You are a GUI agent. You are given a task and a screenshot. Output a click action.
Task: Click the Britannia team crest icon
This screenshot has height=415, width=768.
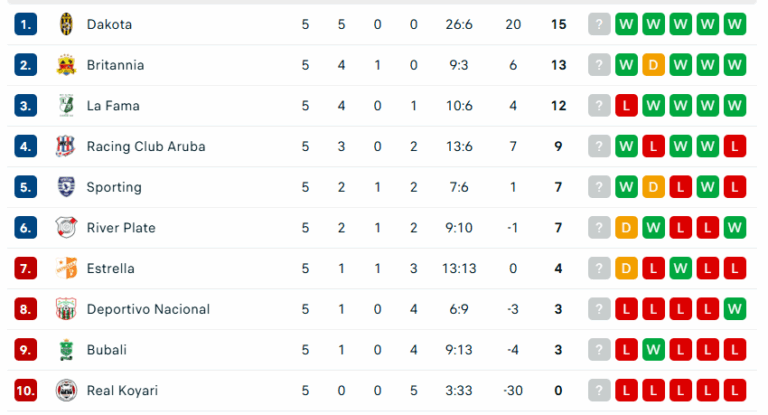pyautogui.click(x=66, y=65)
